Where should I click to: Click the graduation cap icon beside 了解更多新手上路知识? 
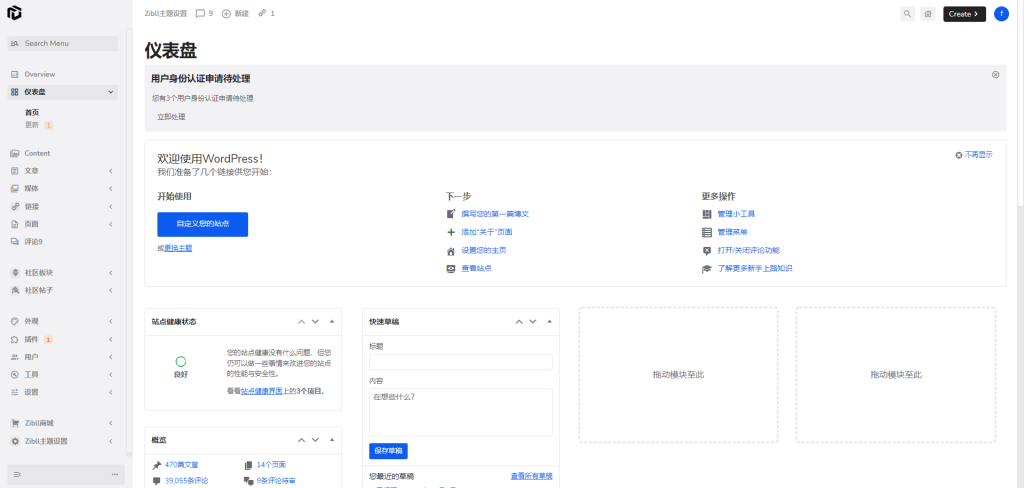point(707,268)
